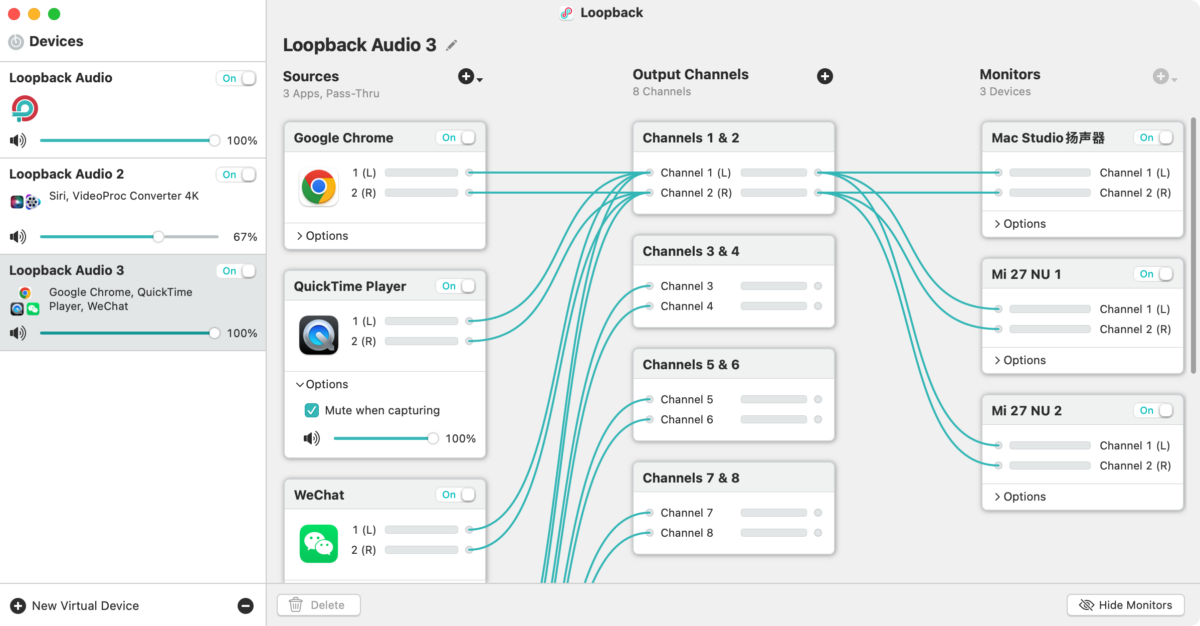Click the Channels 5 & 6 card header

734,365
